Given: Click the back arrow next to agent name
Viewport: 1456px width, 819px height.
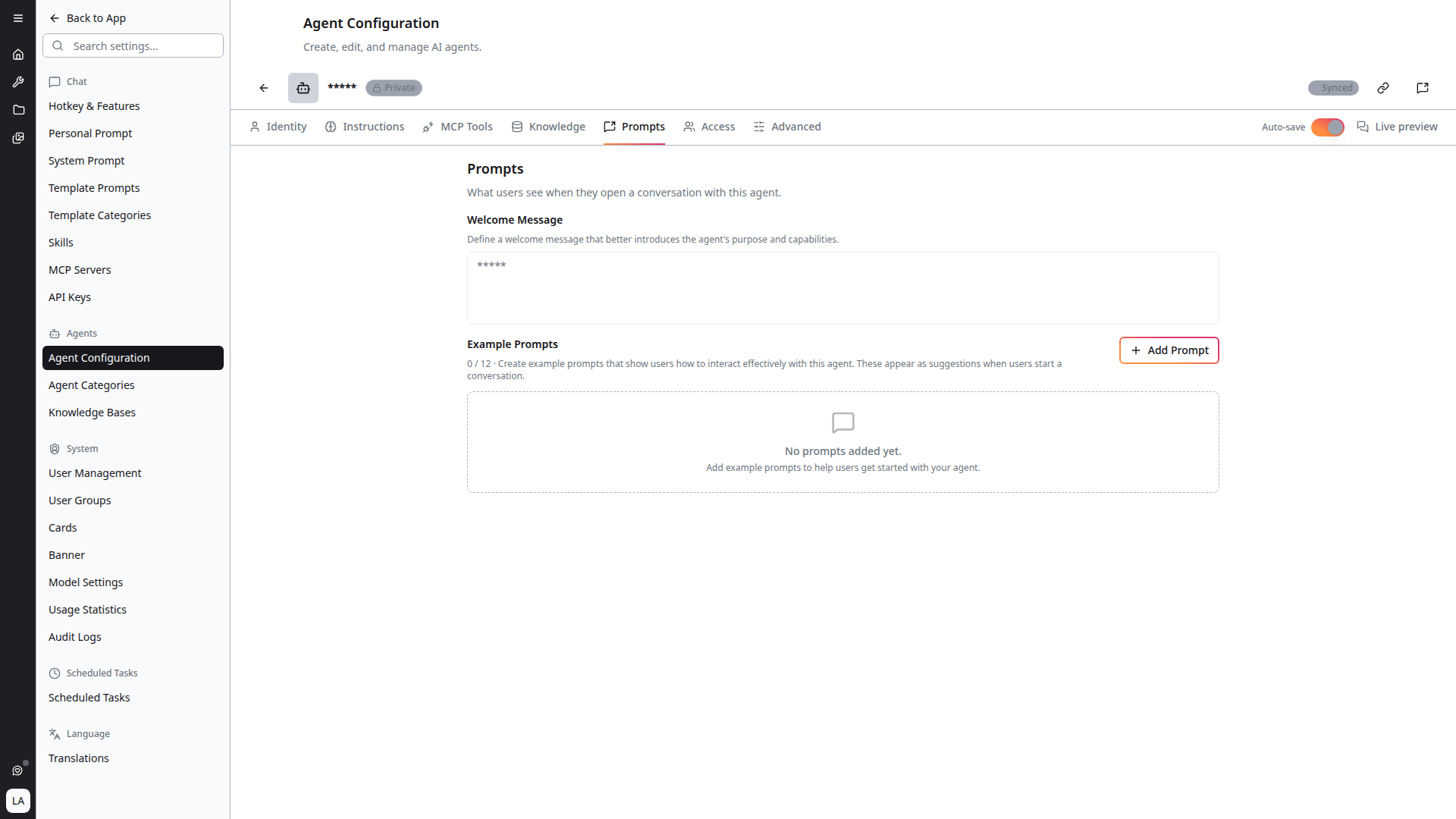Looking at the screenshot, I should (264, 88).
